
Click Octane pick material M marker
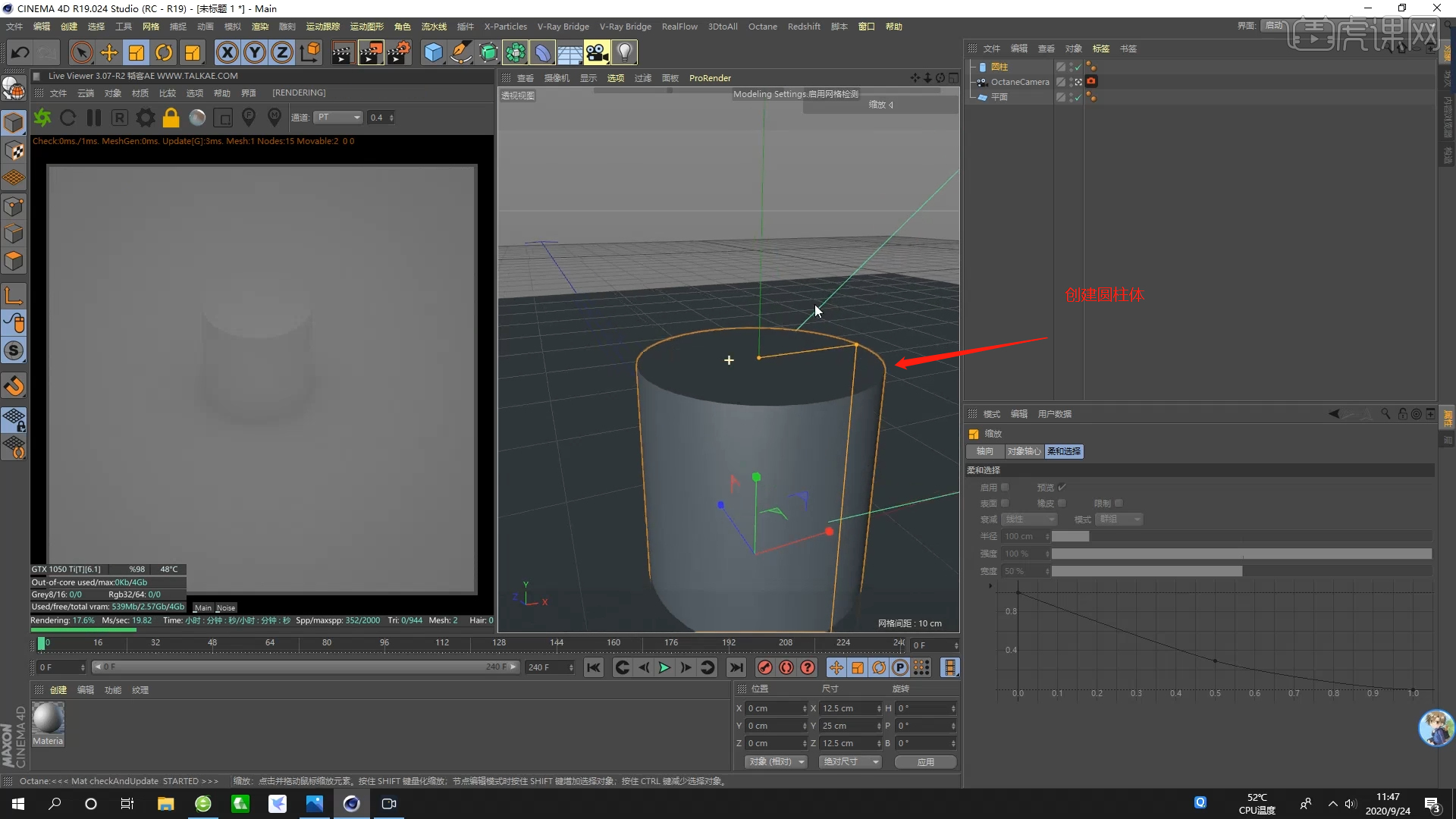click(x=275, y=117)
